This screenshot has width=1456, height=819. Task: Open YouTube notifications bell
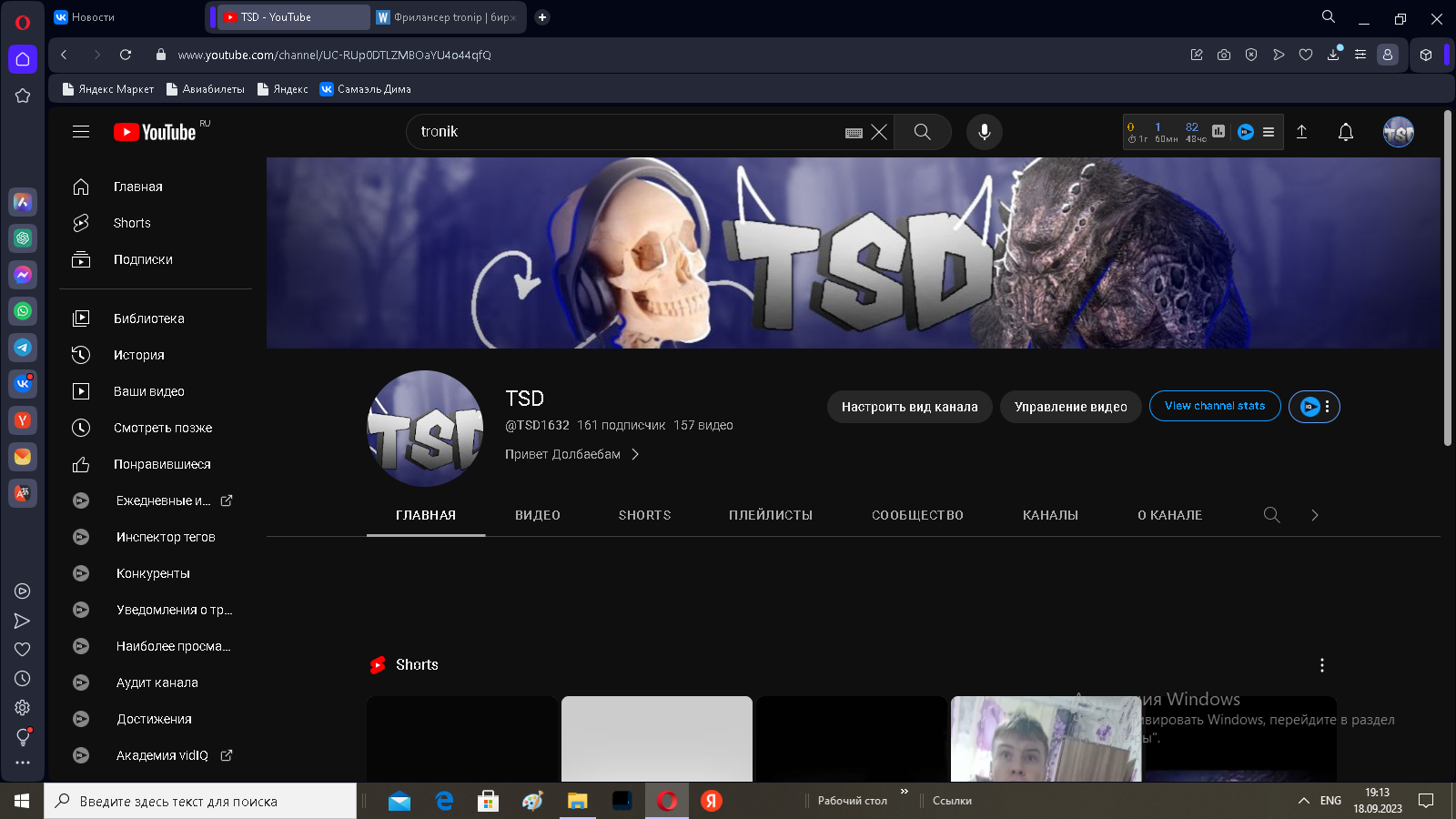click(1345, 132)
